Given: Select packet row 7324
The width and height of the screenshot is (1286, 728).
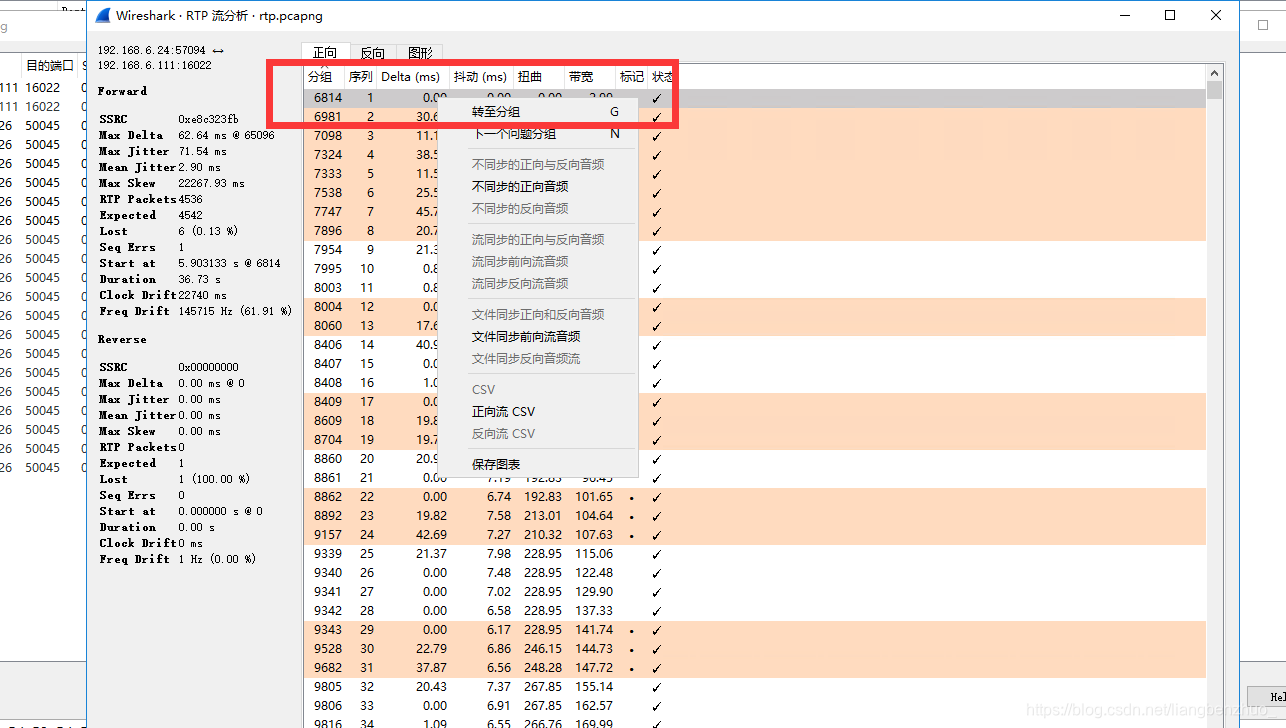Looking at the screenshot, I should pyautogui.click(x=755, y=155).
